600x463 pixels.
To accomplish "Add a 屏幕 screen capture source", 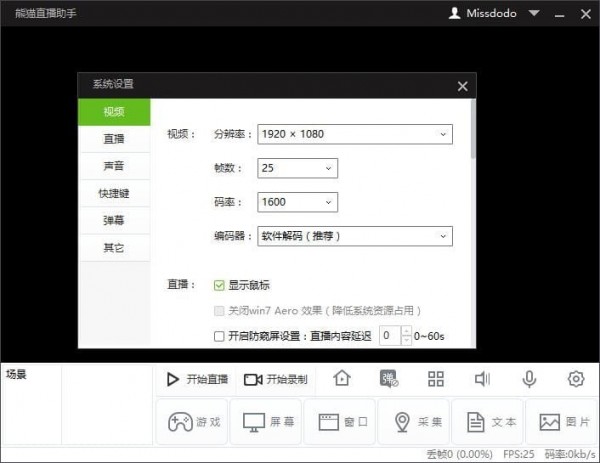I will click(x=266, y=422).
